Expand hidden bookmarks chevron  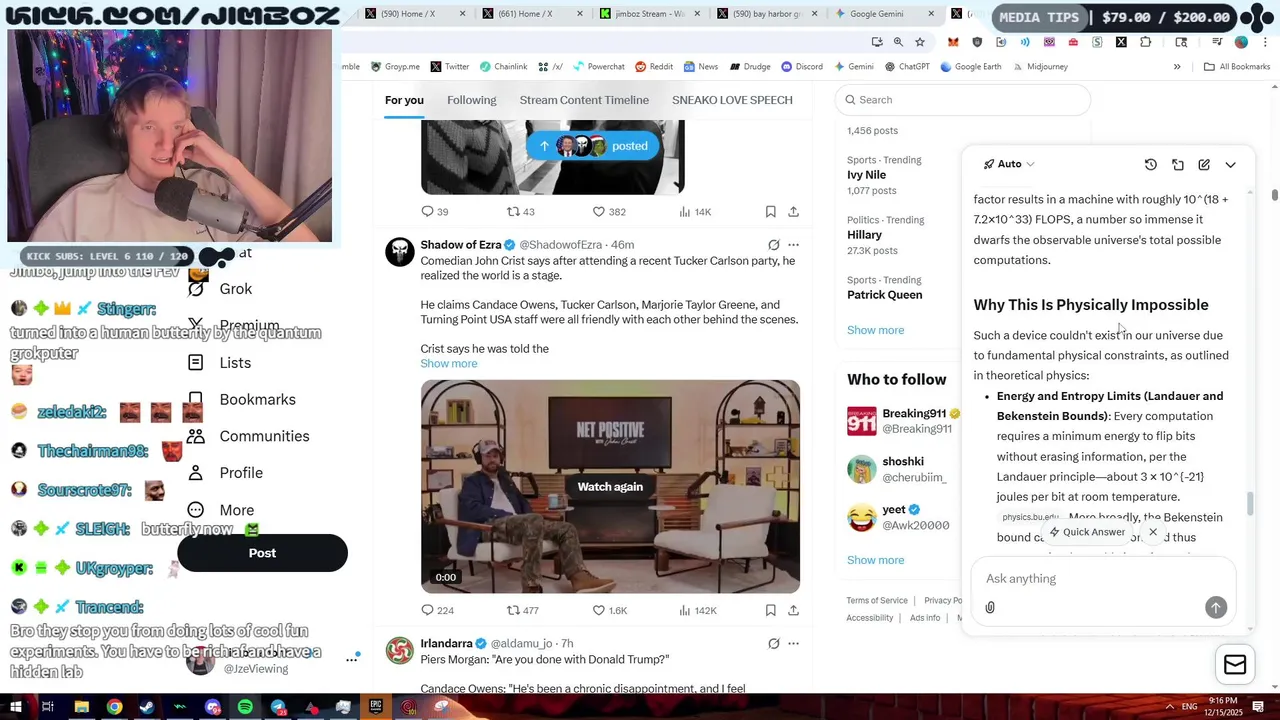click(x=1177, y=67)
